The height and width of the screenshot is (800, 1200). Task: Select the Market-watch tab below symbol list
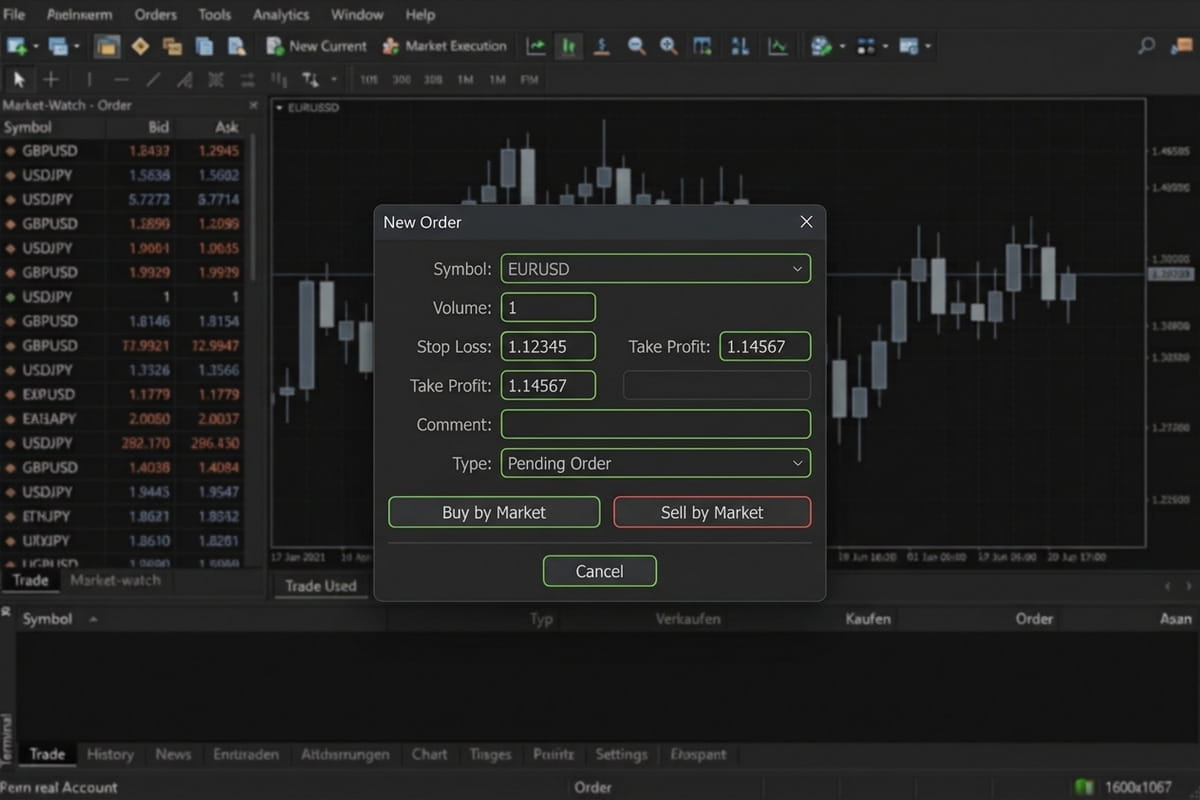(x=116, y=580)
